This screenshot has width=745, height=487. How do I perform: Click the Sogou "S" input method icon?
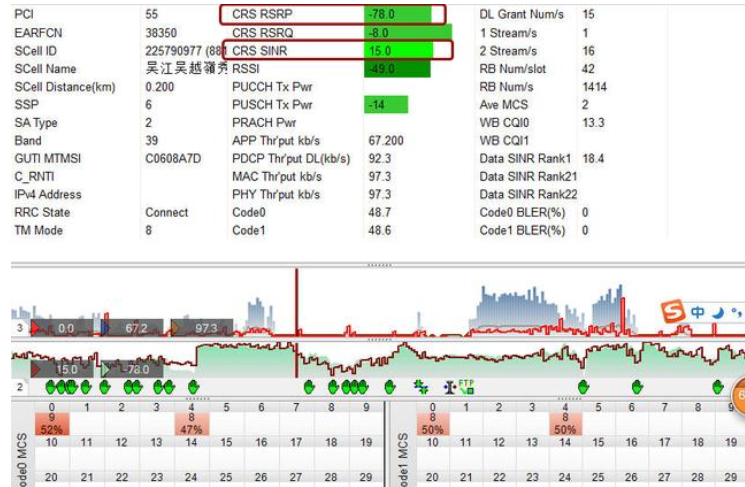point(675,313)
